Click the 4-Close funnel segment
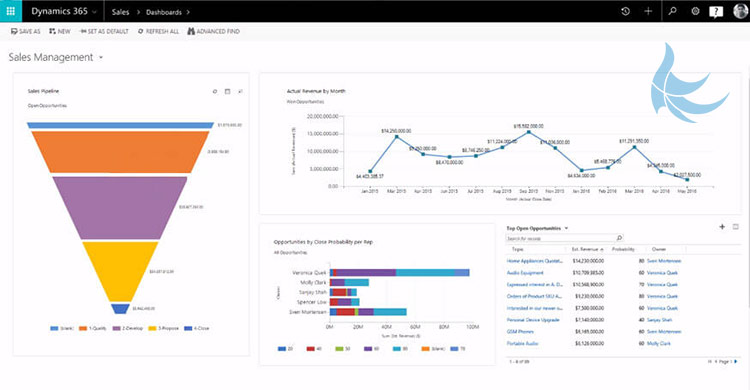The height and width of the screenshot is (390, 750). pyautogui.click(x=120, y=309)
